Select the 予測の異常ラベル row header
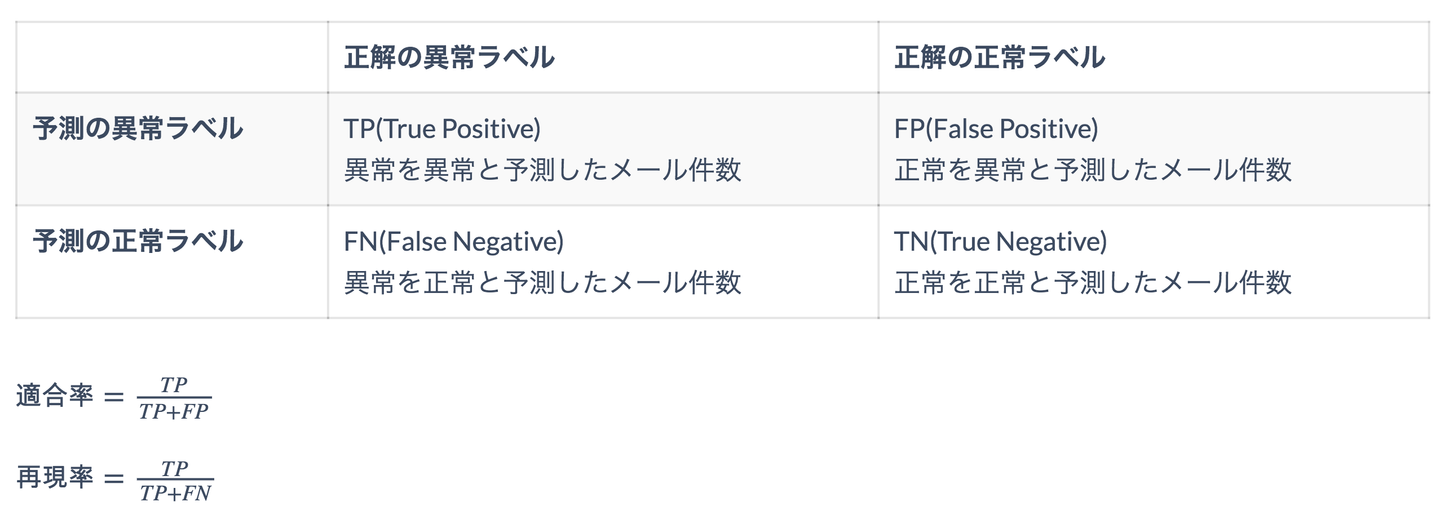 coord(138,129)
